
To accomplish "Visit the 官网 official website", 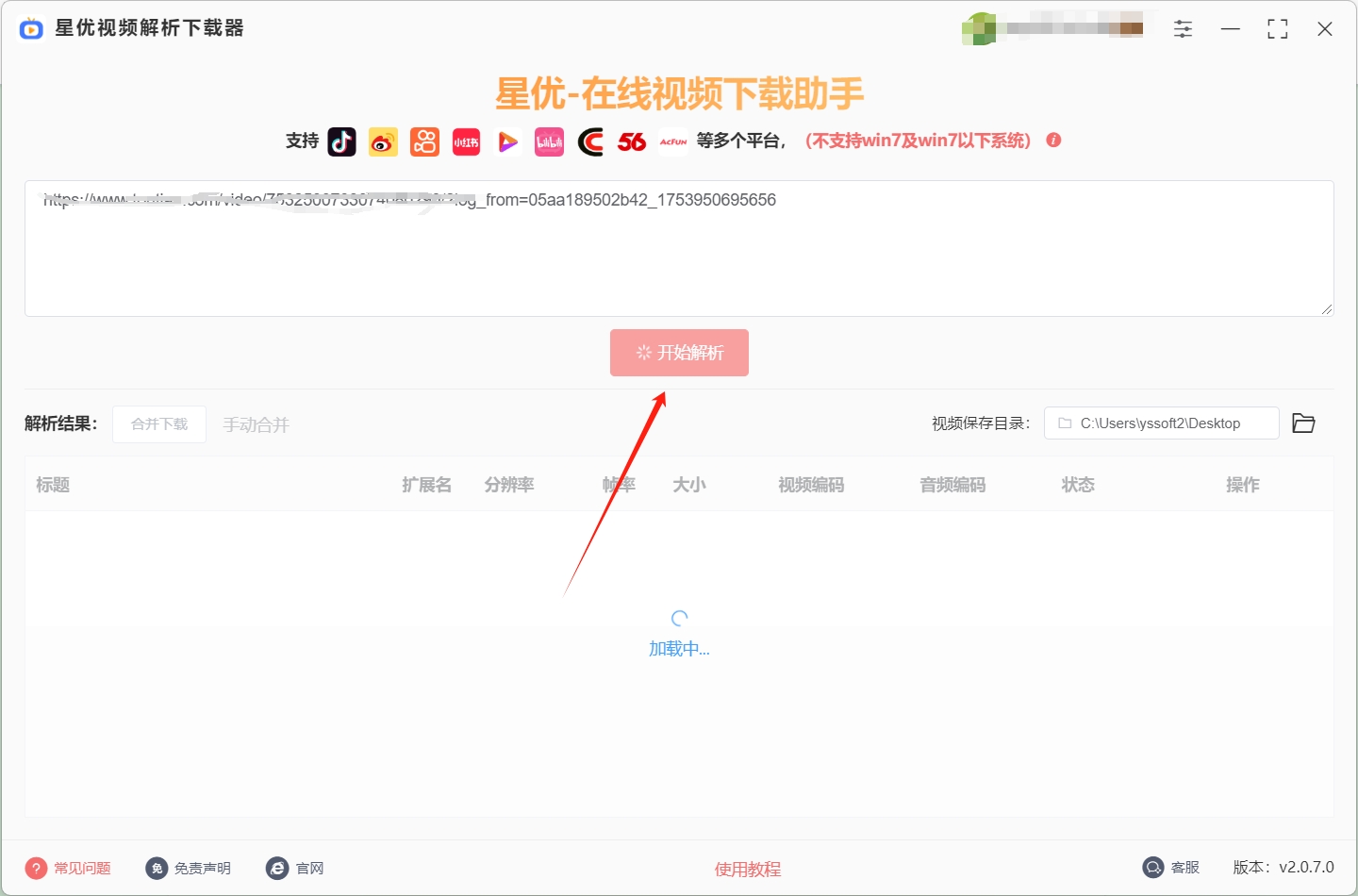I will [295, 868].
